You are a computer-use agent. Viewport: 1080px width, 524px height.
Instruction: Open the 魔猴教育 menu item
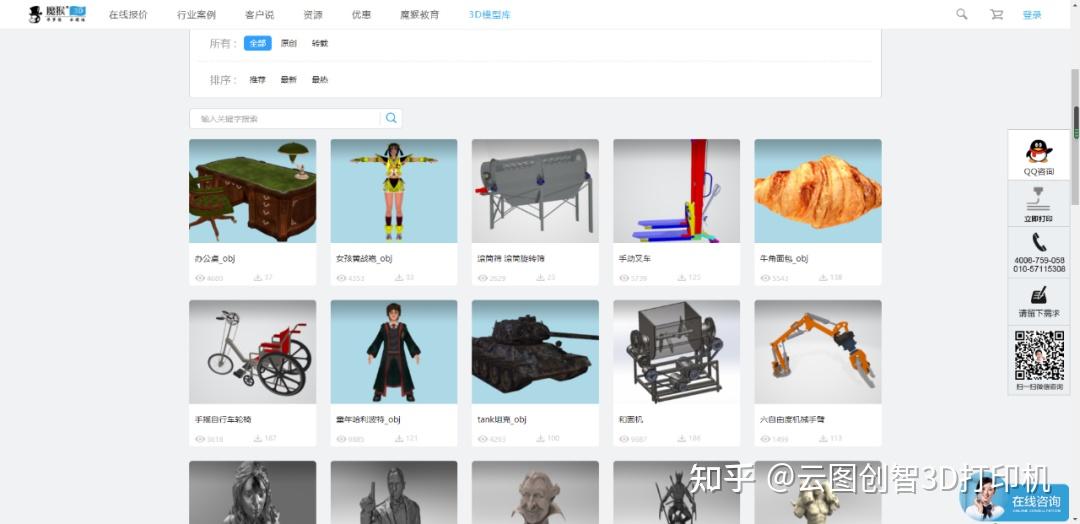tap(419, 14)
